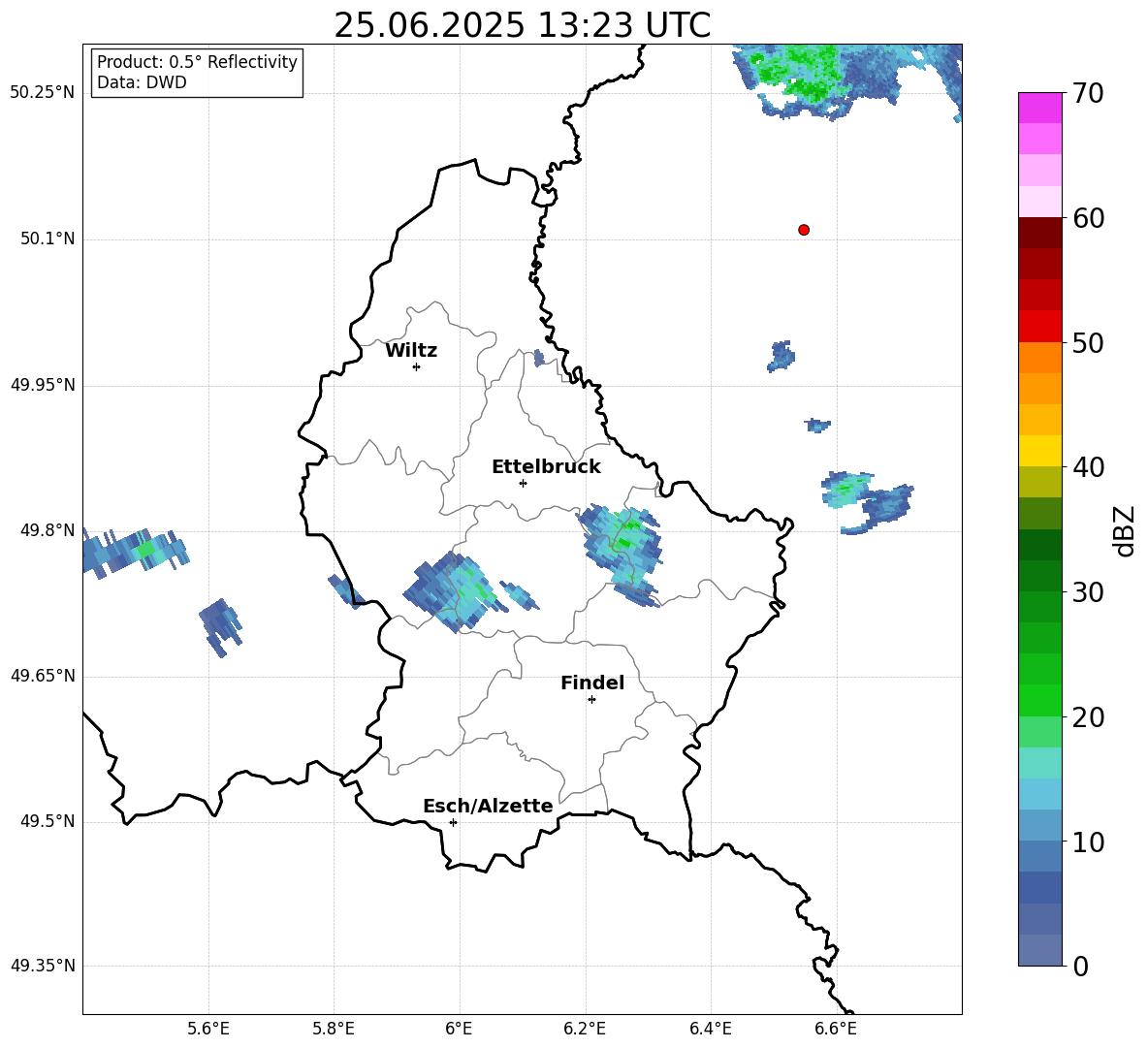Select the Findel city label
This screenshot has height=1048, width=1148.
(x=592, y=683)
